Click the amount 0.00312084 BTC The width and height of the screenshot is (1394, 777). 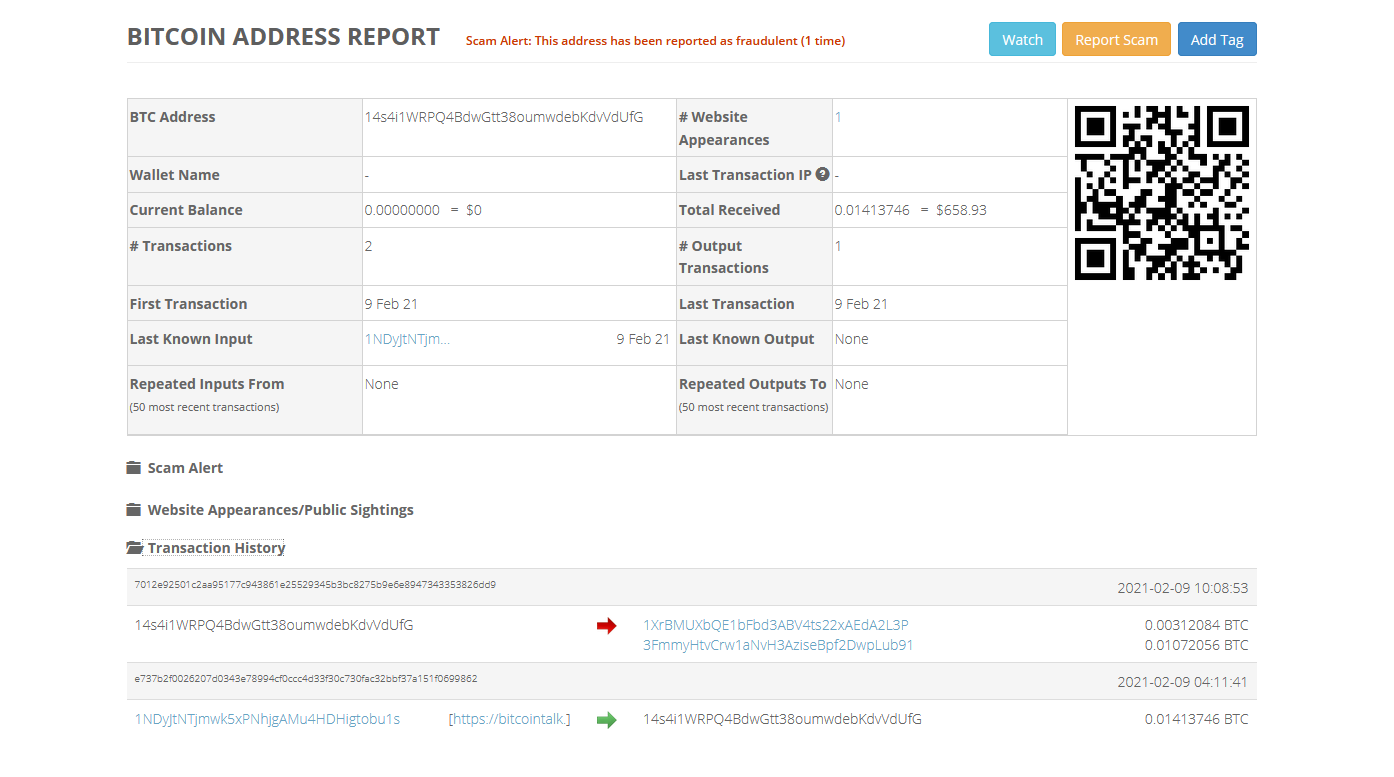pyautogui.click(x=1197, y=625)
